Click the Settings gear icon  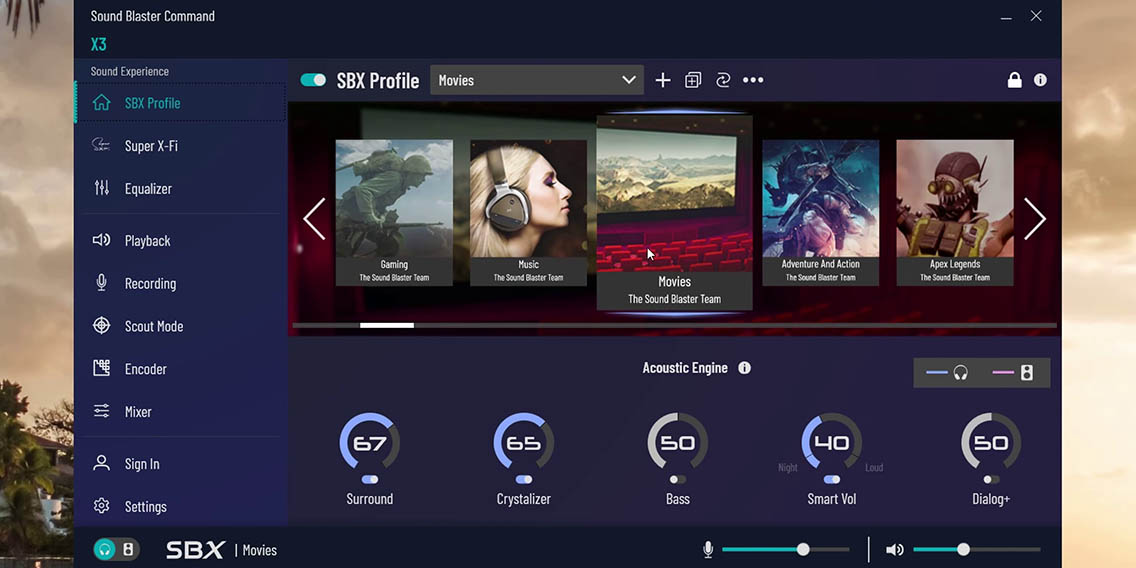pos(101,506)
